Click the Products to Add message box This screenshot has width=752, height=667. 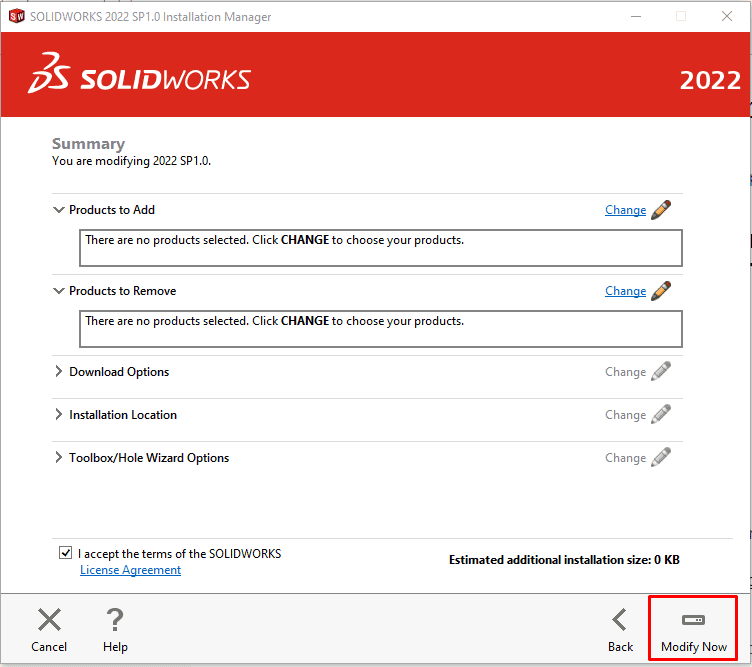click(381, 248)
